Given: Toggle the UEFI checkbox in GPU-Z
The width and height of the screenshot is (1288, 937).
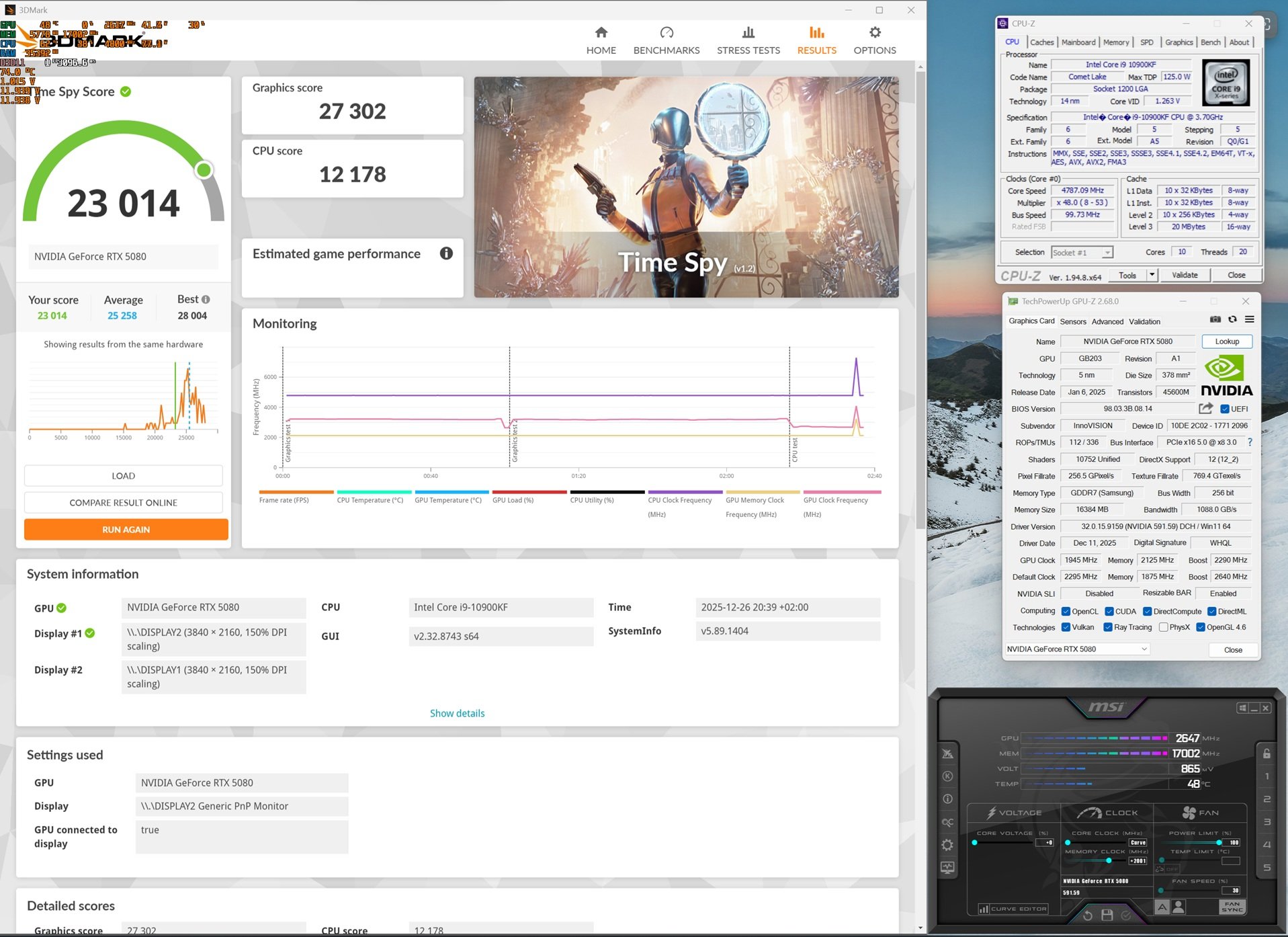Looking at the screenshot, I should click(1225, 409).
